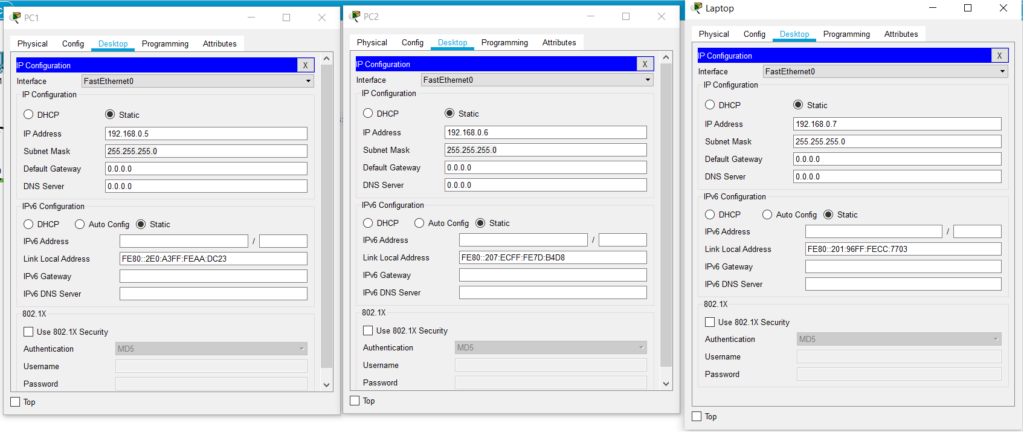Select DHCP radio button in PC1 IP Configuration
This screenshot has height=432, width=1024.
point(29,115)
